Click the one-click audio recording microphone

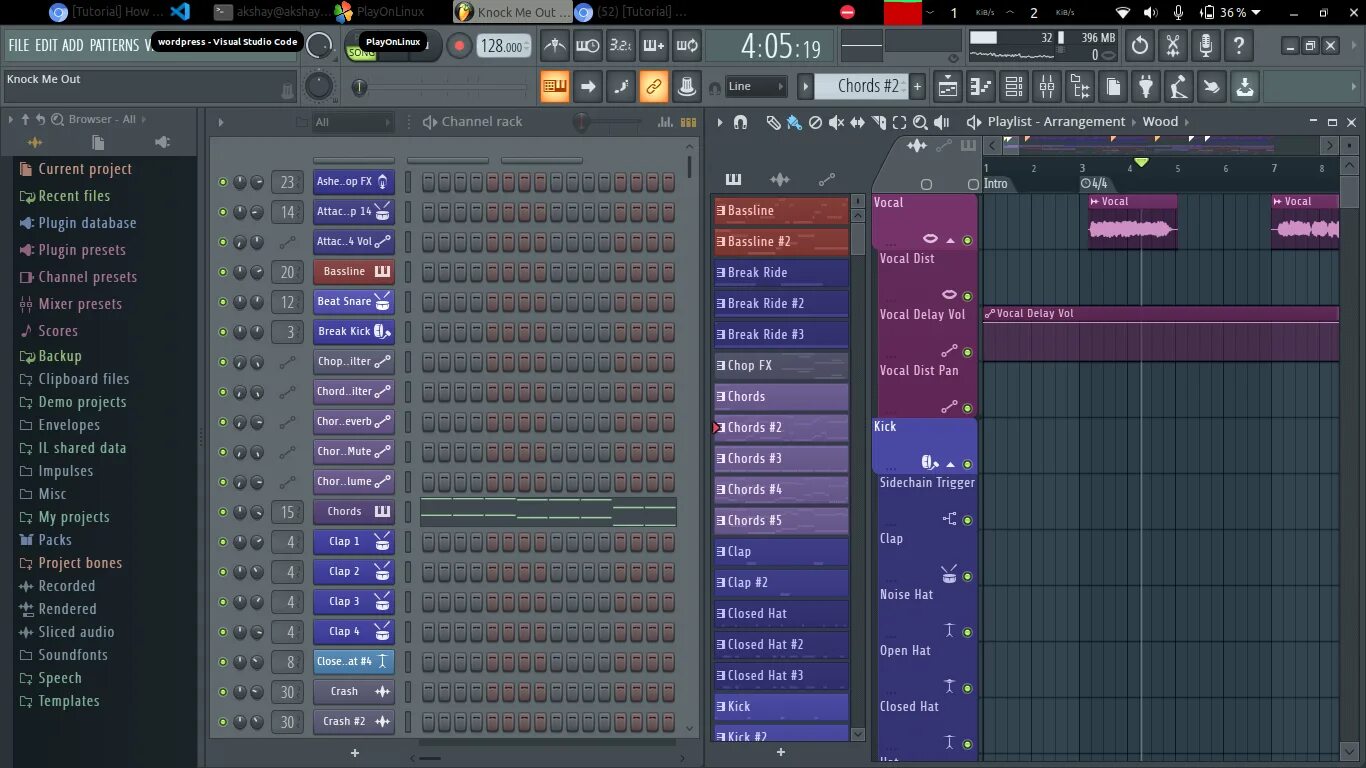point(1206,46)
